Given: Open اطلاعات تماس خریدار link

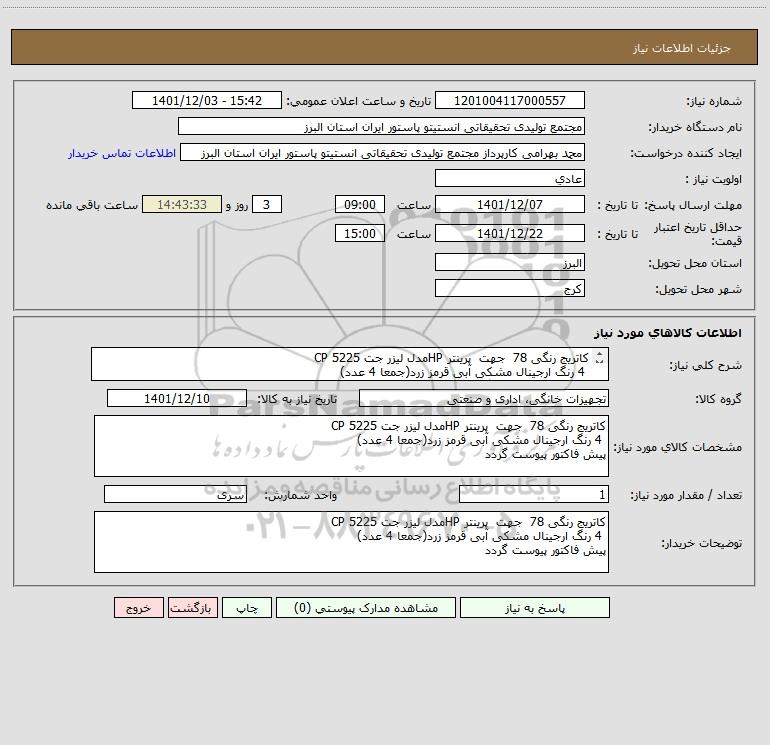Looking at the screenshot, I should (122, 153).
